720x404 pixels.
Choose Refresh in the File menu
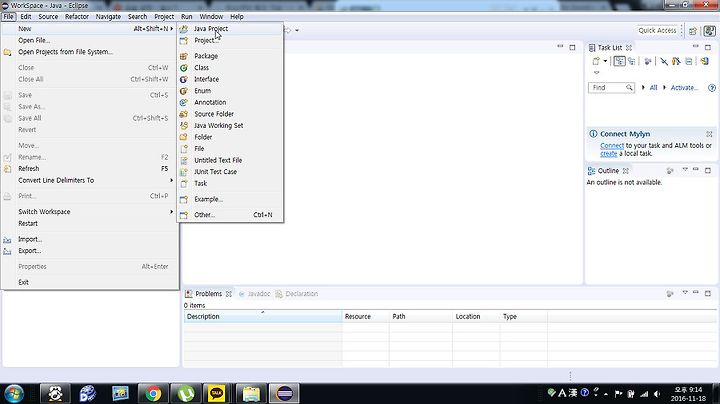(90, 168)
